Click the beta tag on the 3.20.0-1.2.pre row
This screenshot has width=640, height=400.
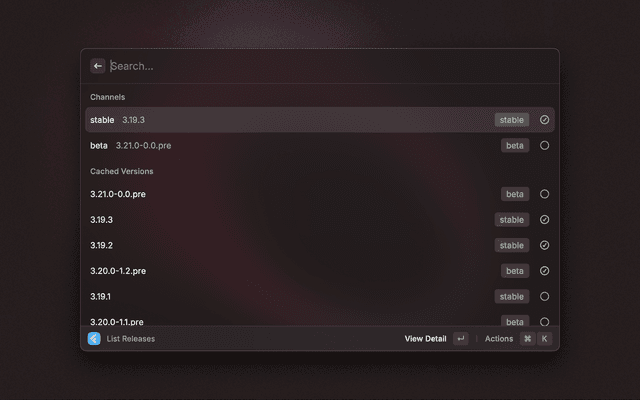tap(515, 271)
